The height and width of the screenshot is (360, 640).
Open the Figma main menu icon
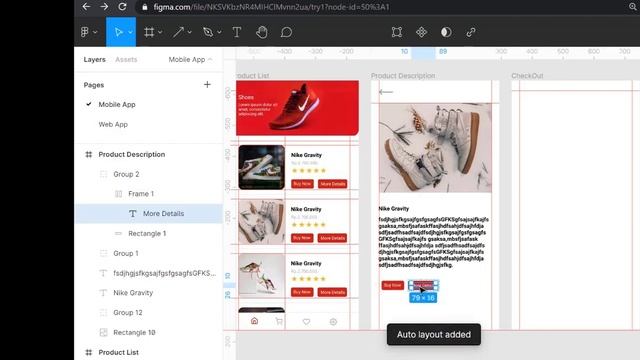pyautogui.click(x=85, y=32)
